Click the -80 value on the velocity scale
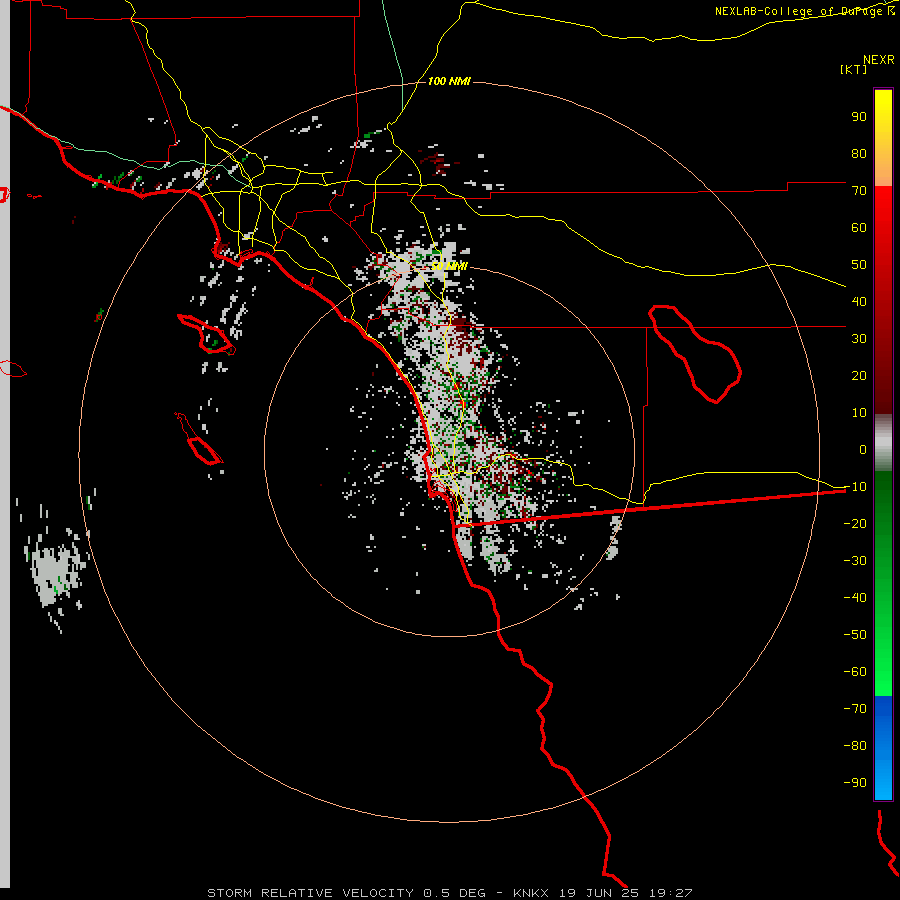This screenshot has width=900, height=900. pos(855,746)
